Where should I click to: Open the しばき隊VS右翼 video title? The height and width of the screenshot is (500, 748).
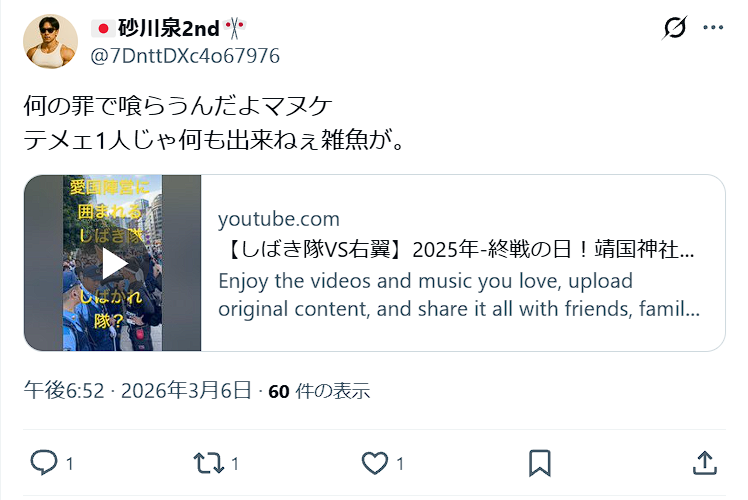[x=459, y=249]
